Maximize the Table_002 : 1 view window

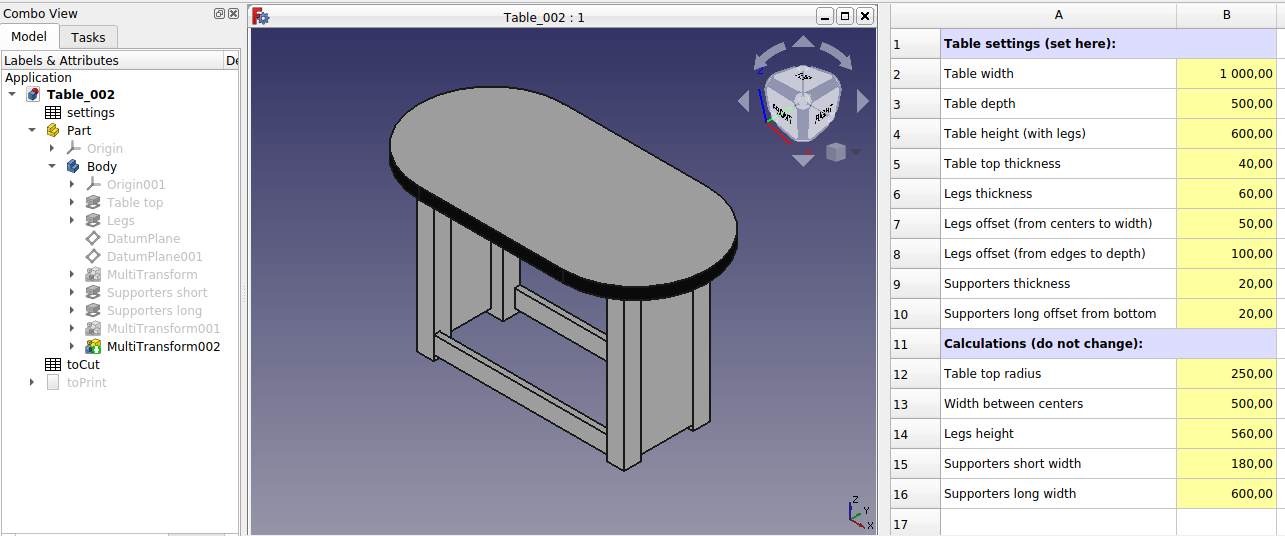point(845,17)
